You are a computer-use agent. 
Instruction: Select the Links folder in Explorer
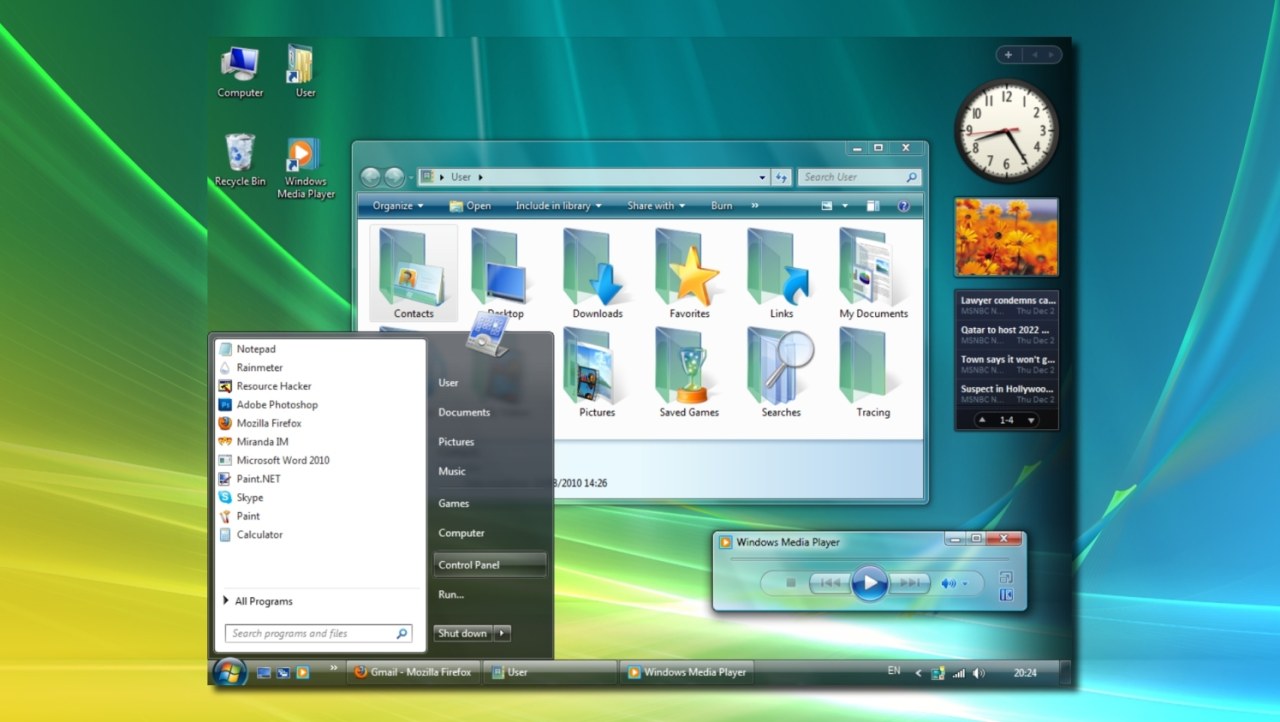(781, 274)
